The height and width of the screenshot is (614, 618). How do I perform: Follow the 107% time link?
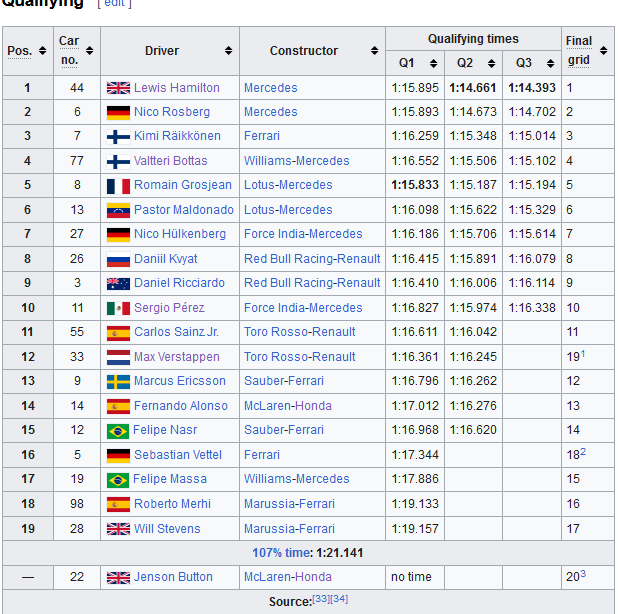coord(282,553)
